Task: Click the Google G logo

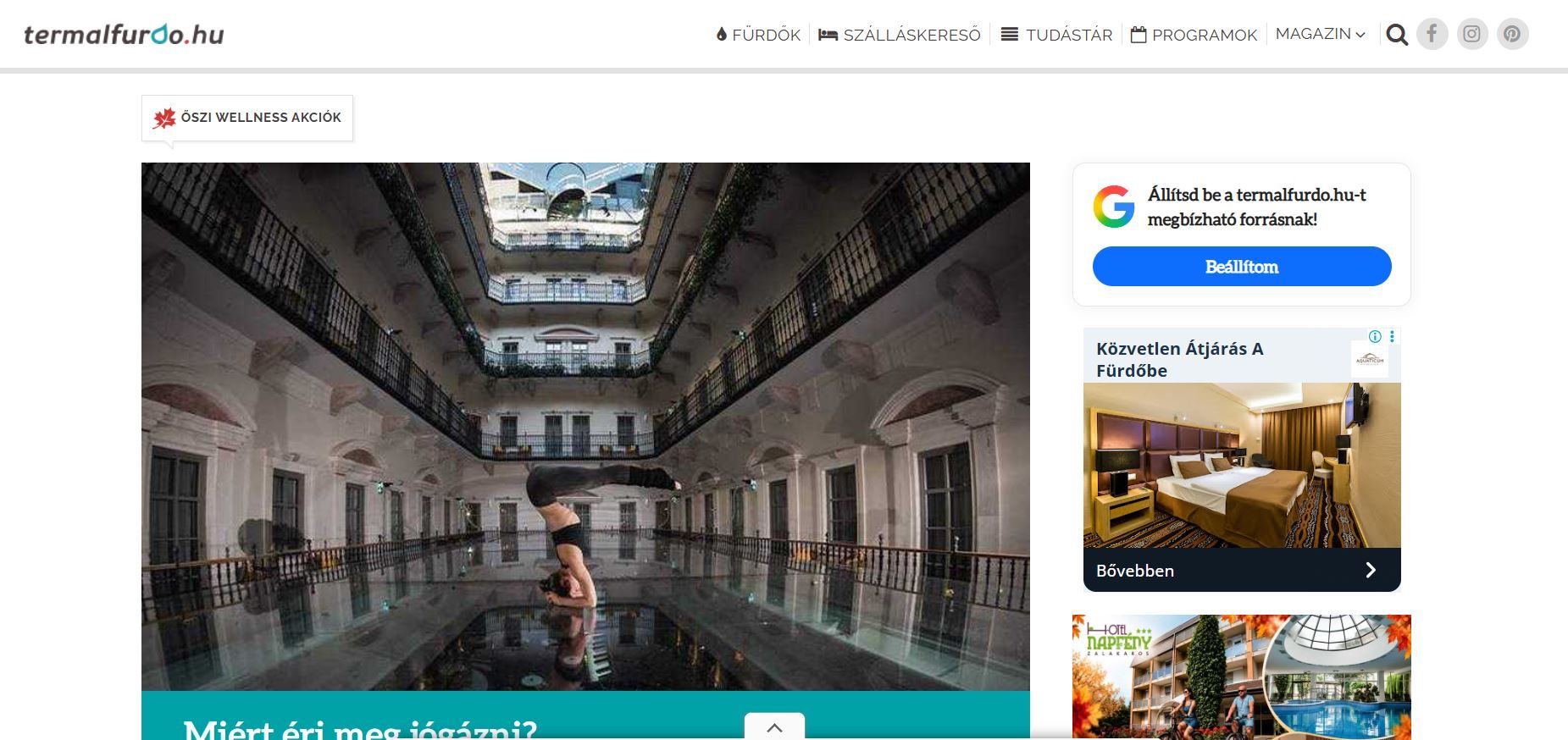Action: (1114, 207)
